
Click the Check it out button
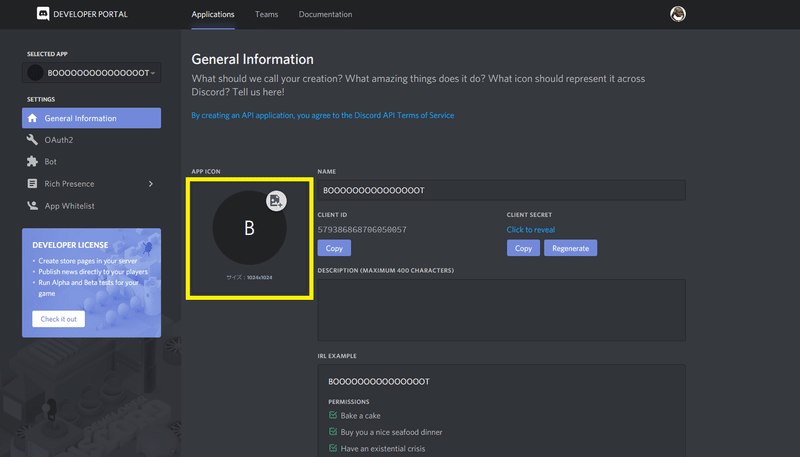point(59,319)
